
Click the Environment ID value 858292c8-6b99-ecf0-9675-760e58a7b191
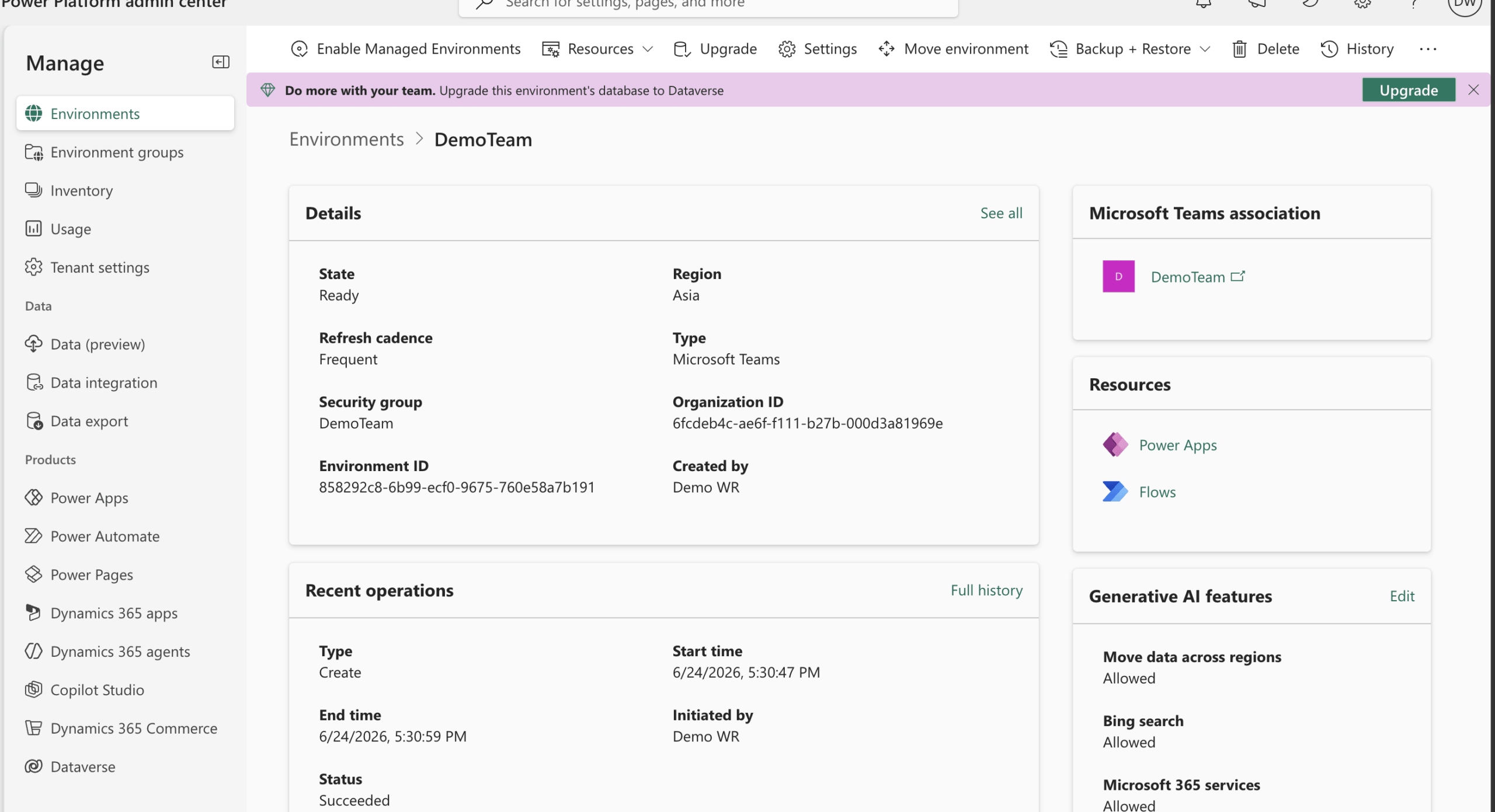457,487
